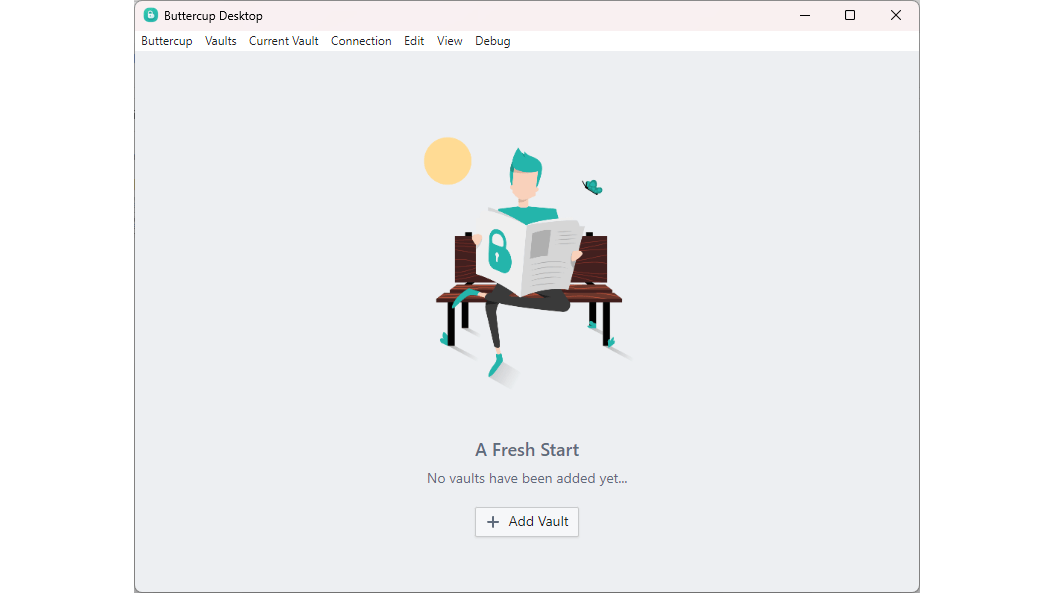Maximize the Buttercup Desktop window

click(850, 15)
